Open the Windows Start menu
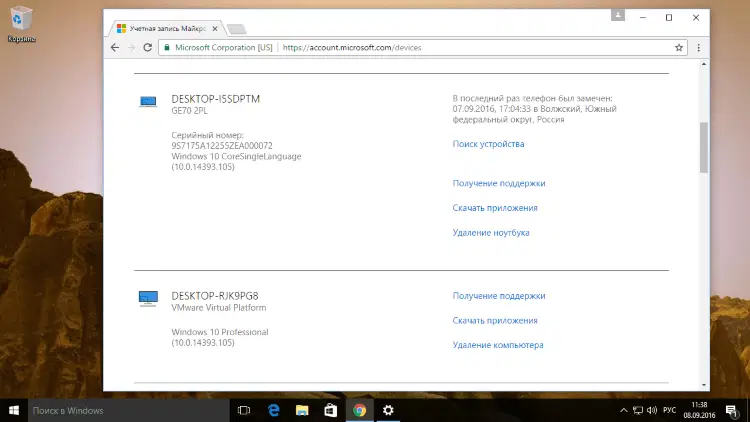The width and height of the screenshot is (750, 422). point(14,411)
